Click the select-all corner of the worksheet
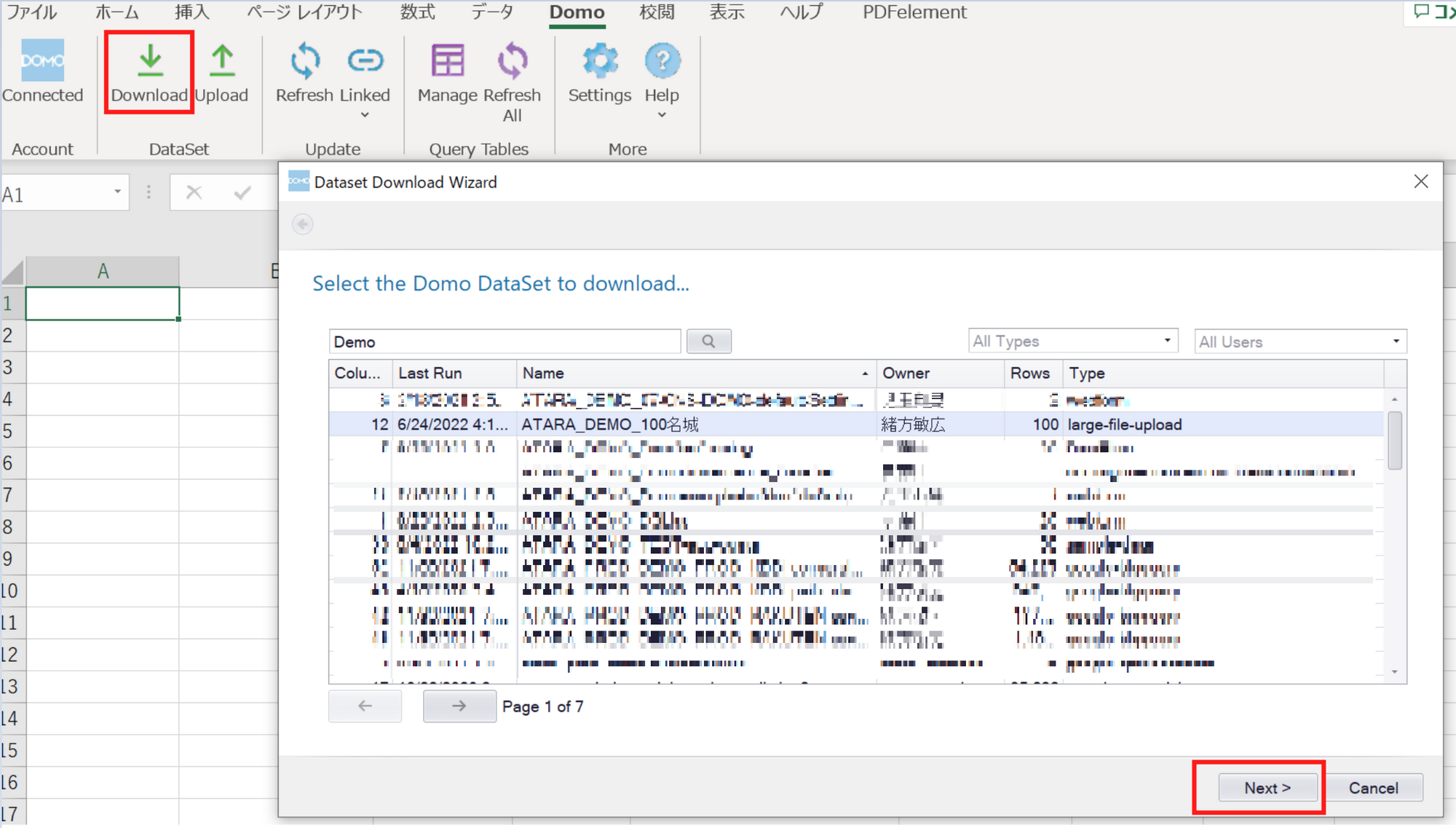 click(13, 272)
